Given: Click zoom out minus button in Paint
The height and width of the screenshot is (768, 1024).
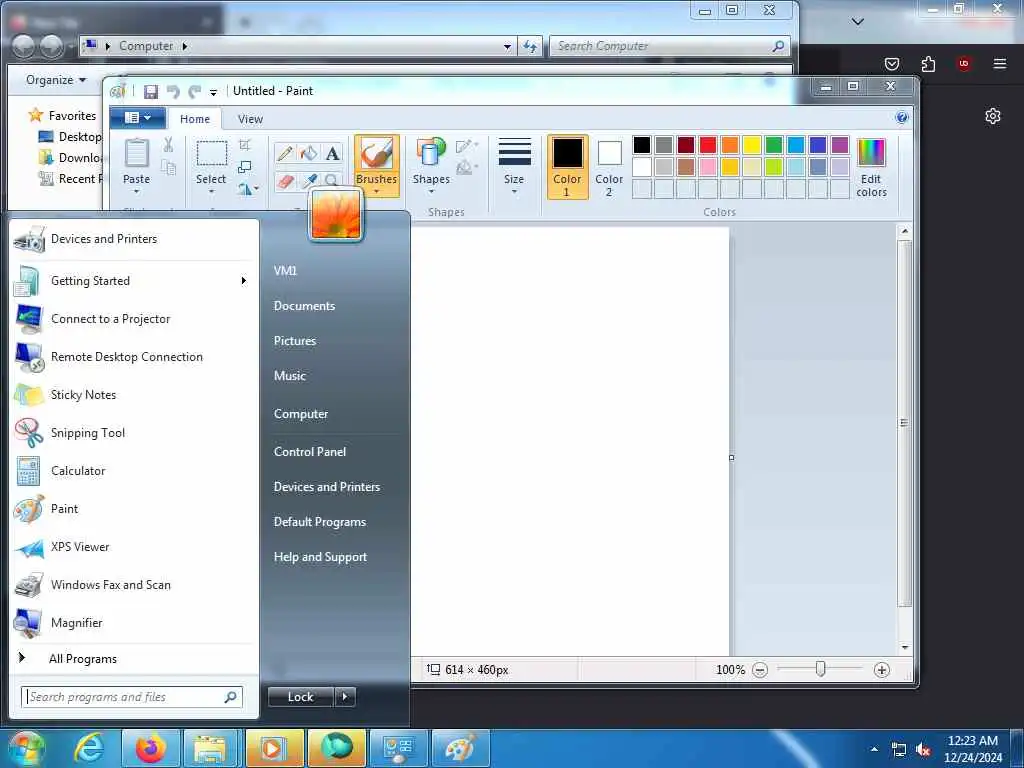Looking at the screenshot, I should 760,670.
